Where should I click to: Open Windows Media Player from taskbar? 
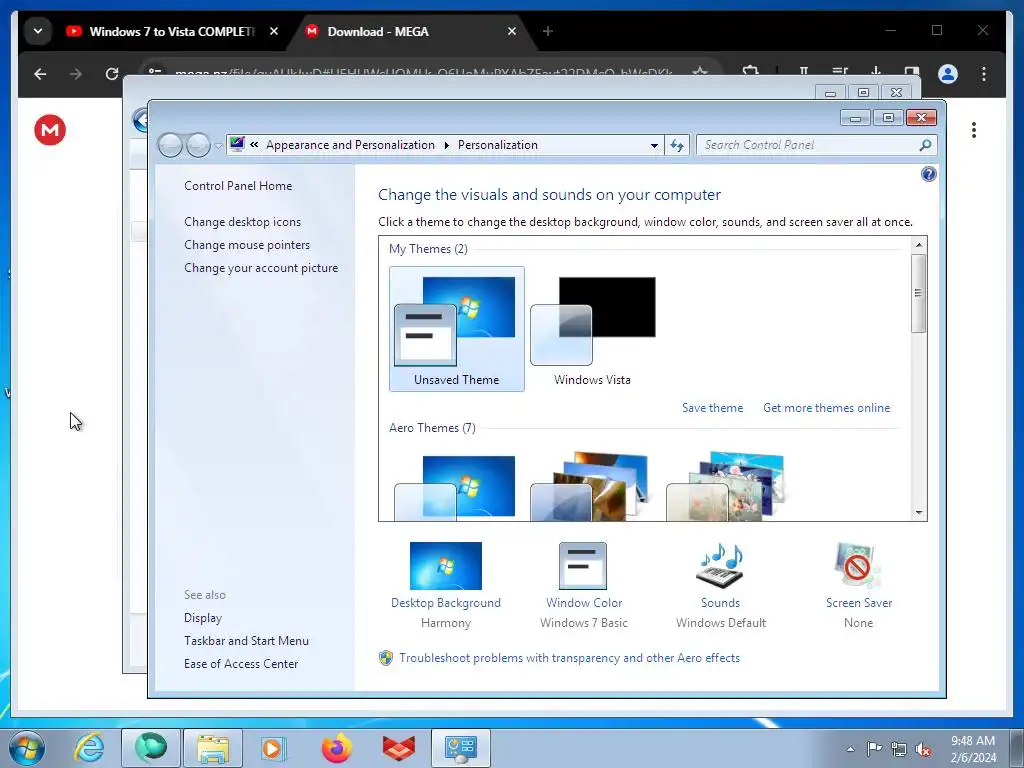(x=274, y=748)
